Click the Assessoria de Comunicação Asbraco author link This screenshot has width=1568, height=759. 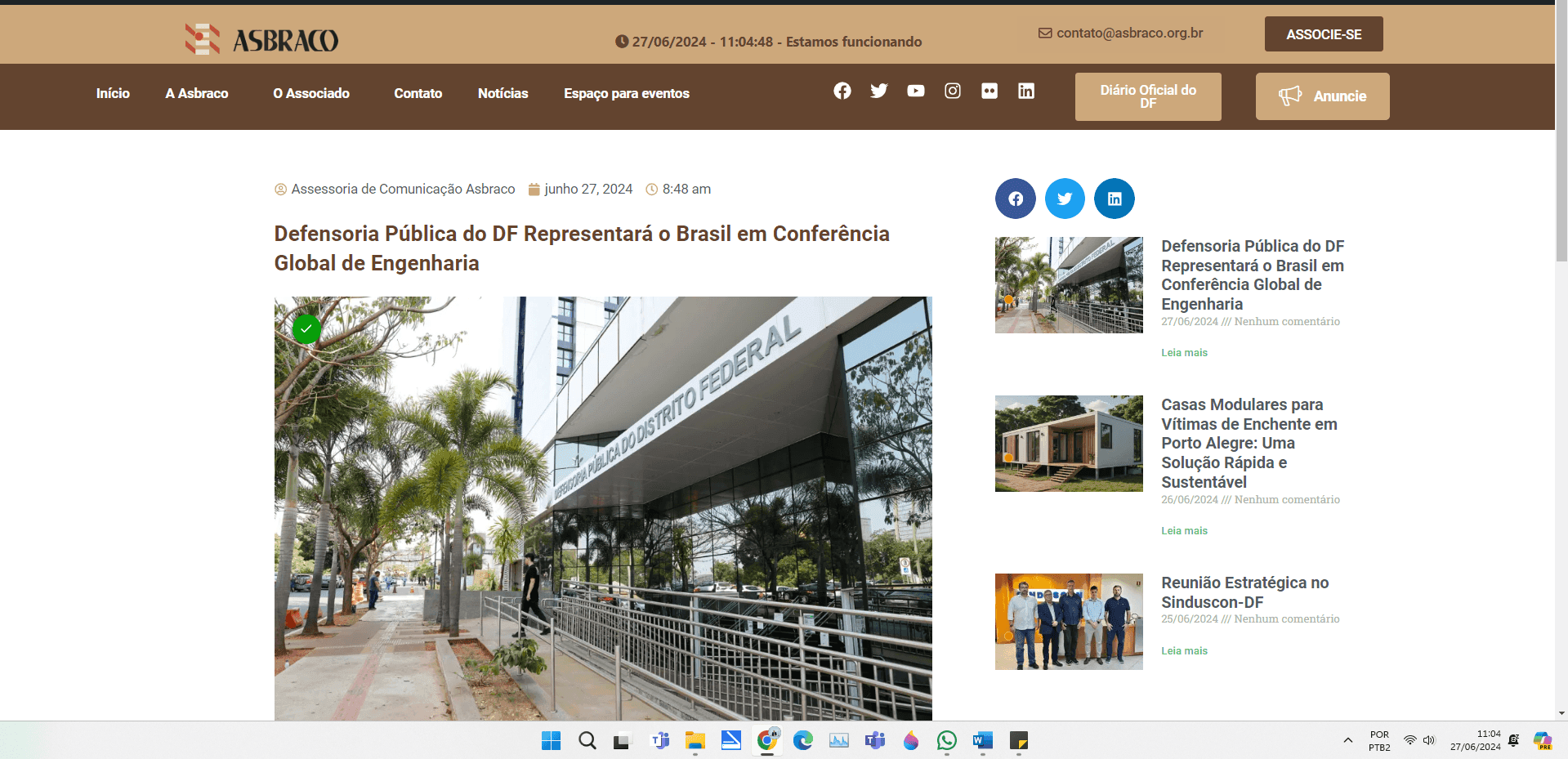click(395, 189)
